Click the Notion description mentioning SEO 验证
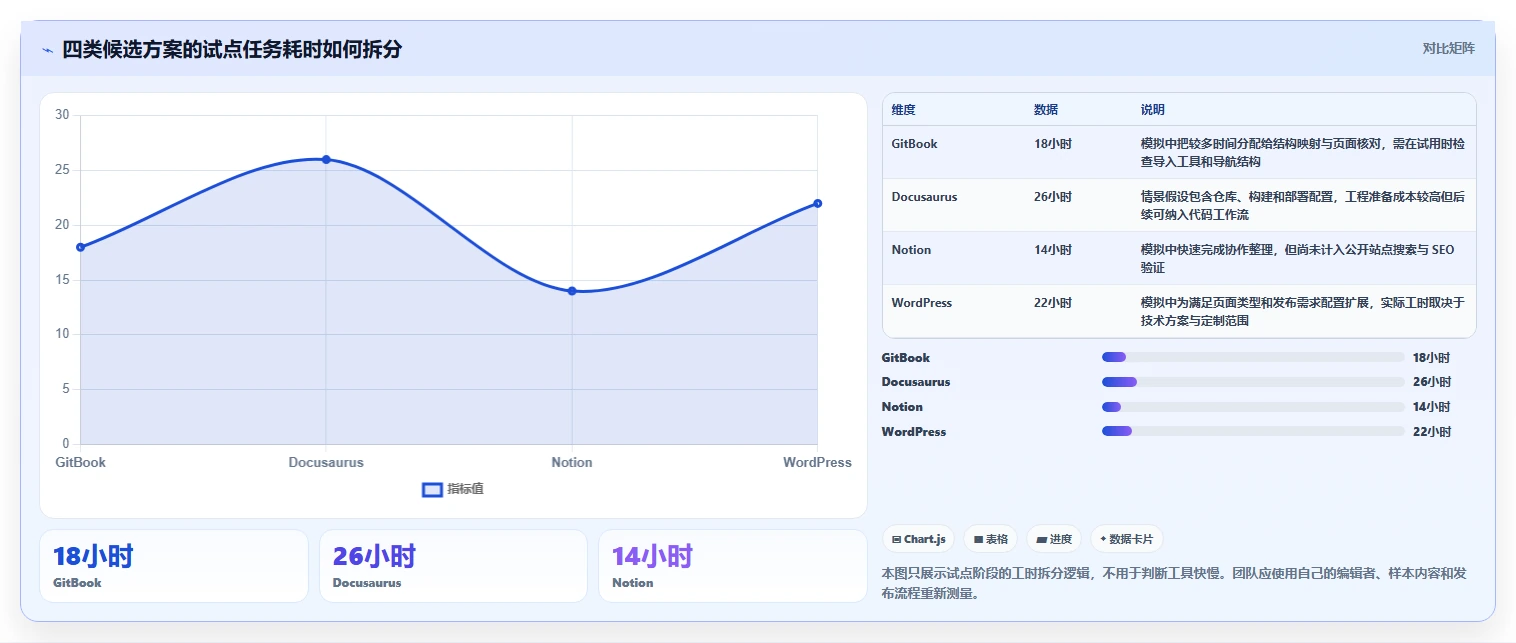The width and height of the screenshot is (1516, 643). (1298, 259)
